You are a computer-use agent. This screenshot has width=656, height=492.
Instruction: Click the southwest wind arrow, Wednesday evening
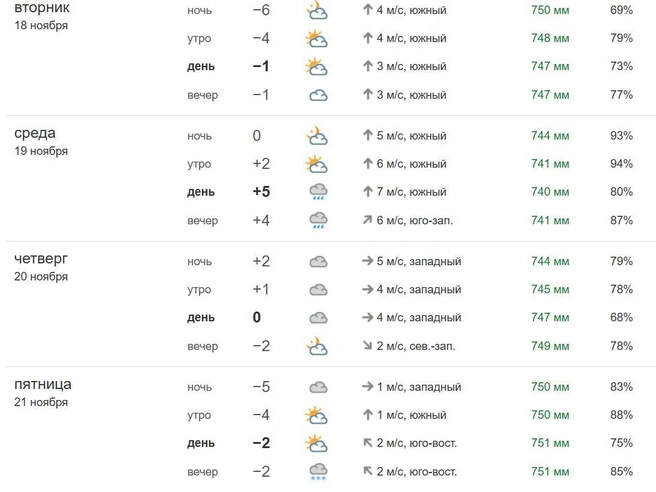[x=367, y=220]
